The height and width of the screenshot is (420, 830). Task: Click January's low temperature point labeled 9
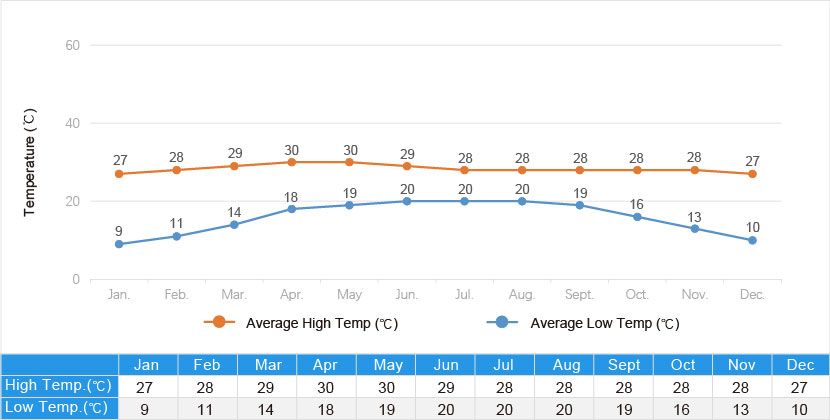pyautogui.click(x=119, y=244)
